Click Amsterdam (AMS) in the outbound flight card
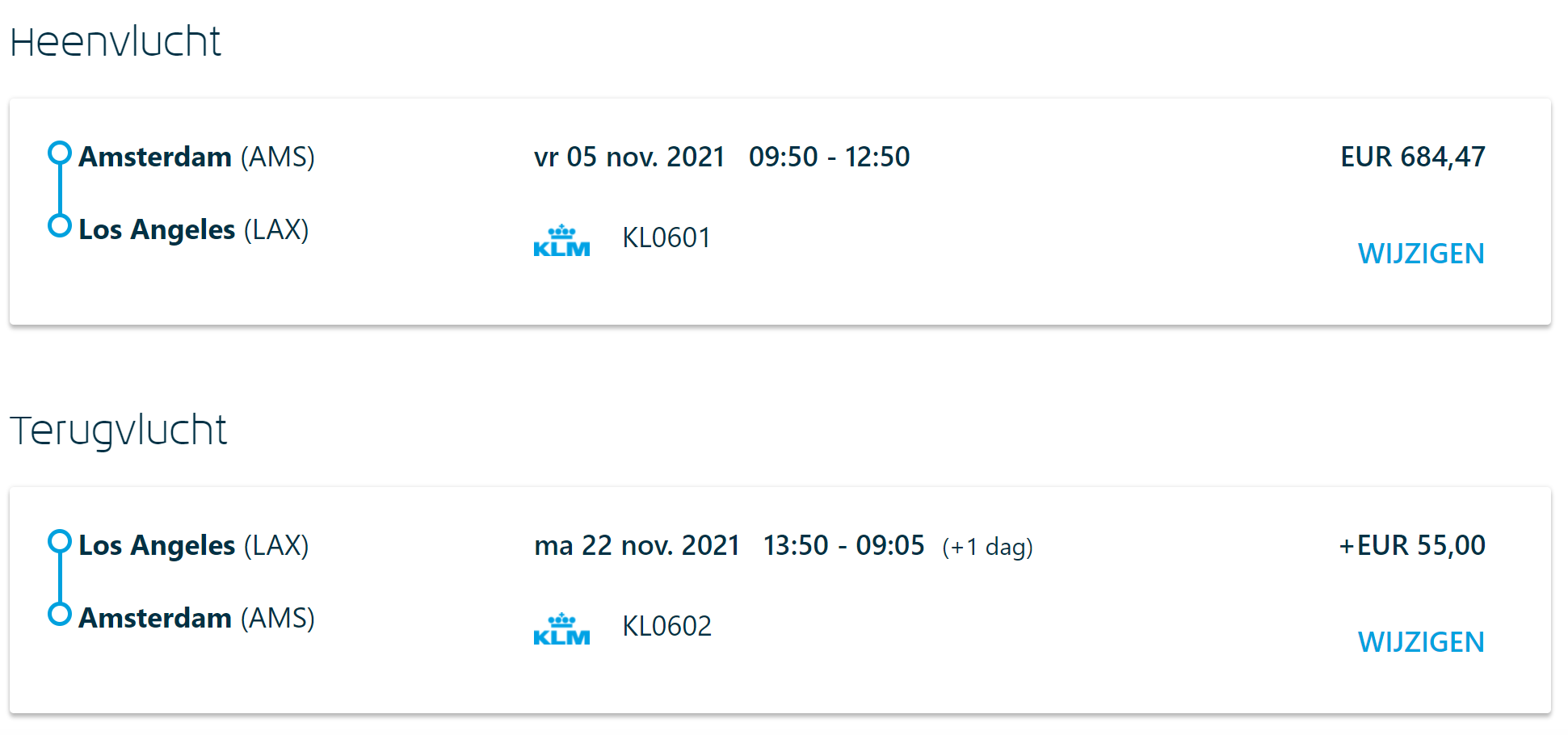This screenshot has width=1568, height=735. coord(196,157)
